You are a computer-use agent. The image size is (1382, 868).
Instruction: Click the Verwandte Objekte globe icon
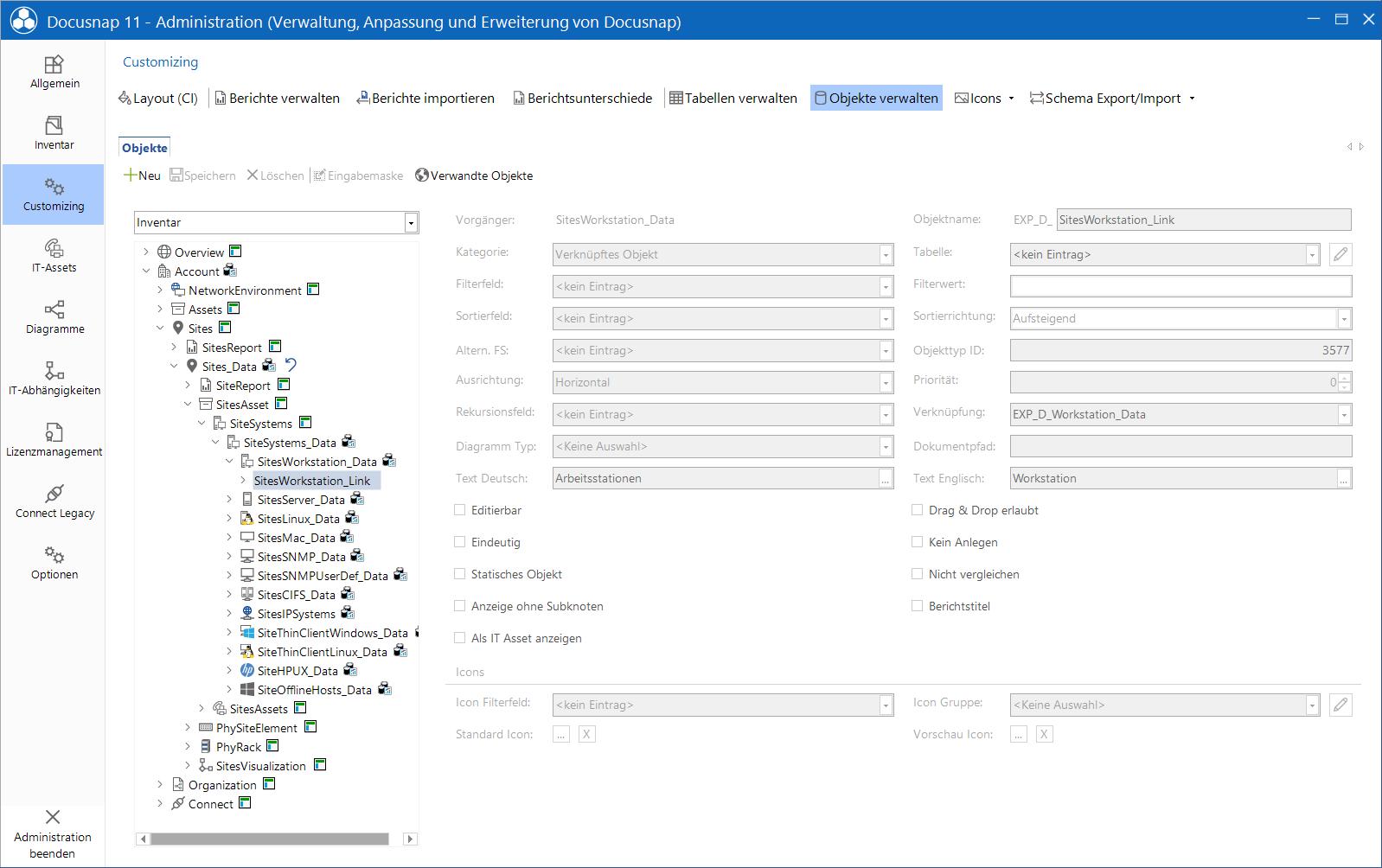[x=422, y=176]
